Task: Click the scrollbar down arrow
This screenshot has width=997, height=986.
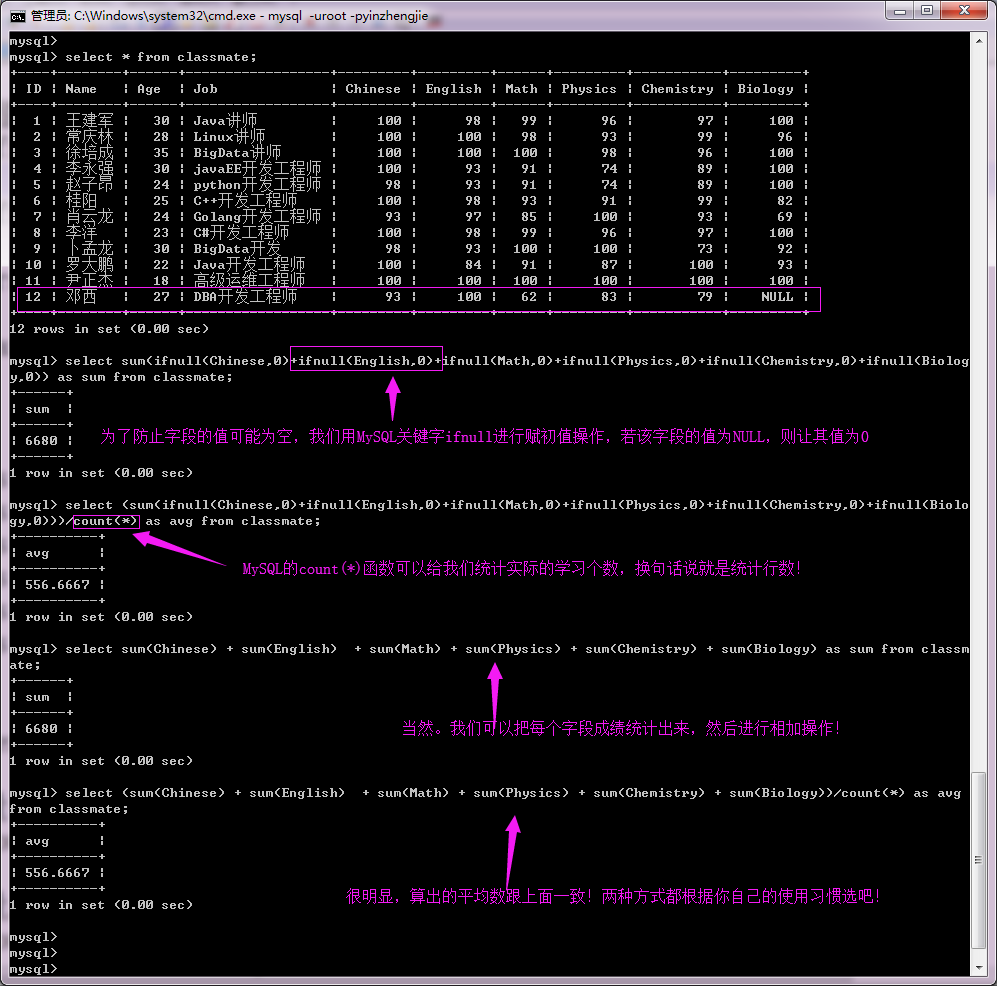Action: point(979,968)
